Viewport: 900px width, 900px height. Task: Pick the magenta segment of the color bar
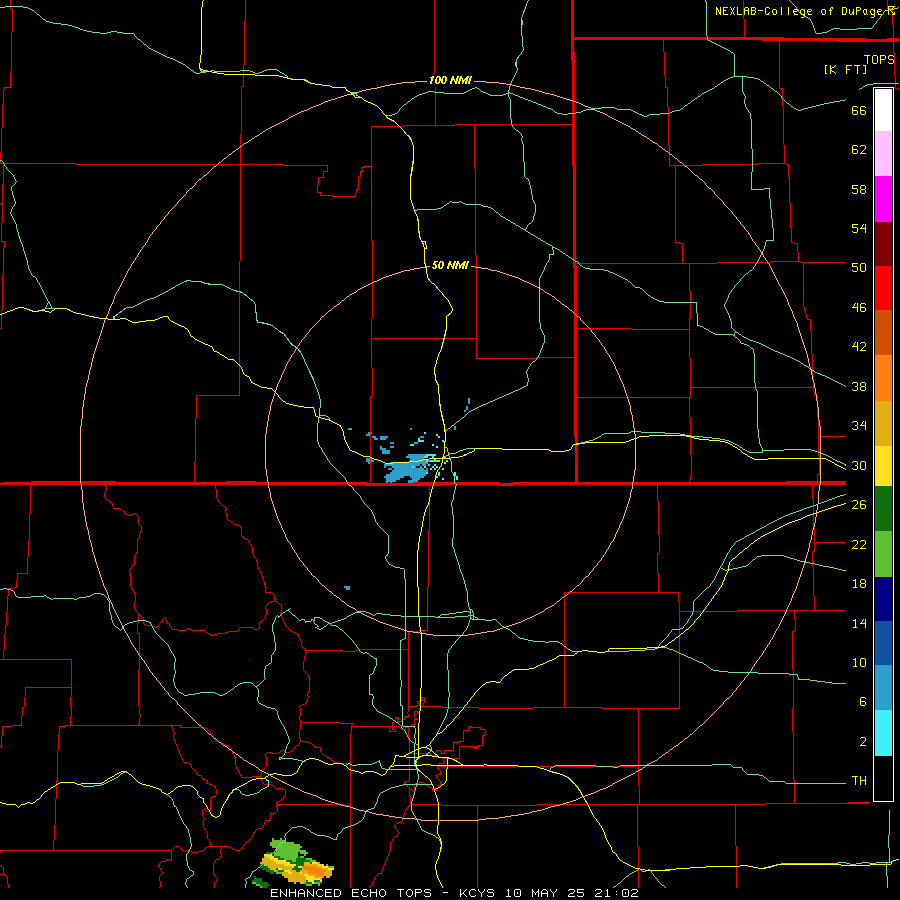click(x=883, y=199)
